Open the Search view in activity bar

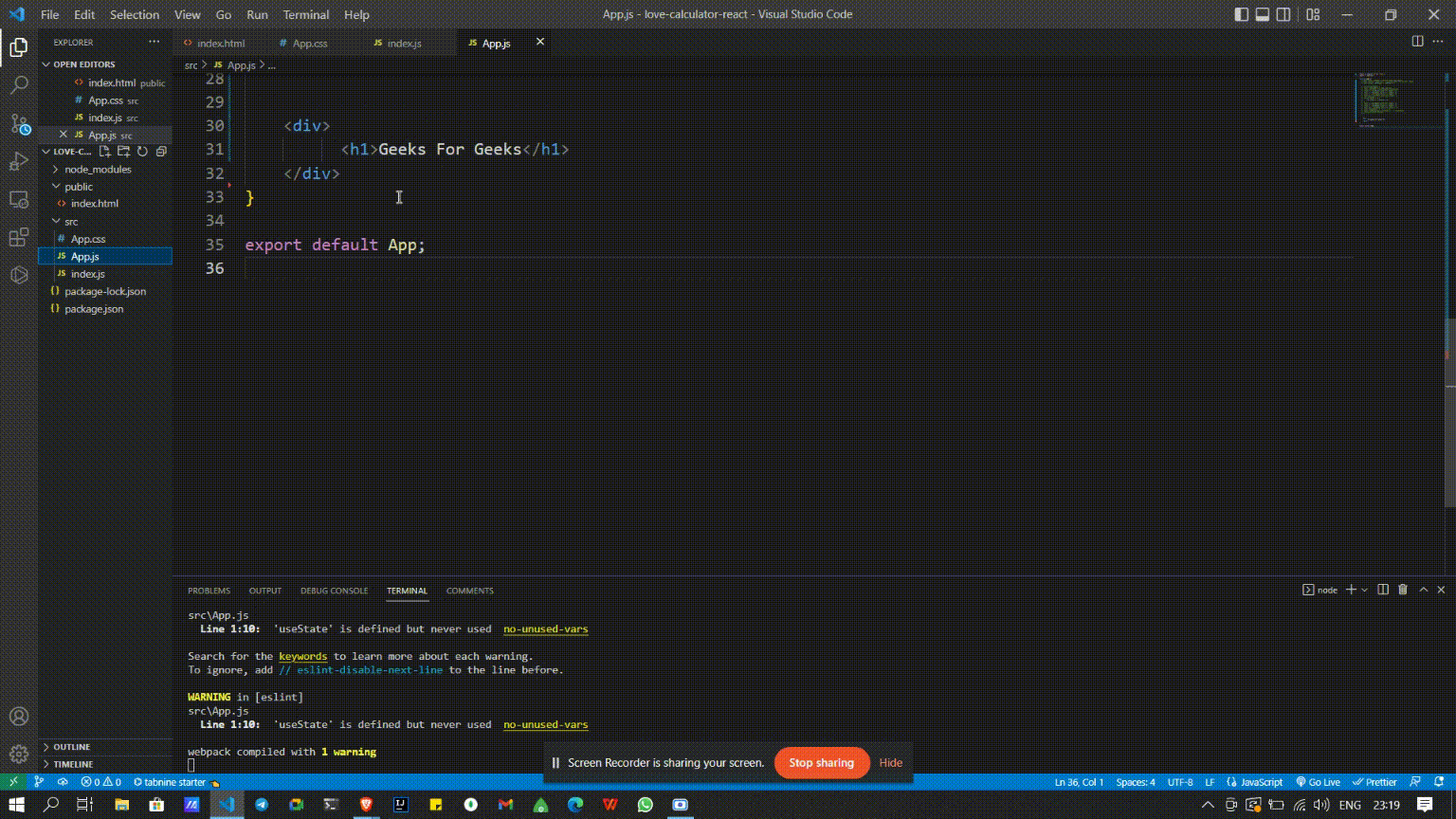pos(19,85)
